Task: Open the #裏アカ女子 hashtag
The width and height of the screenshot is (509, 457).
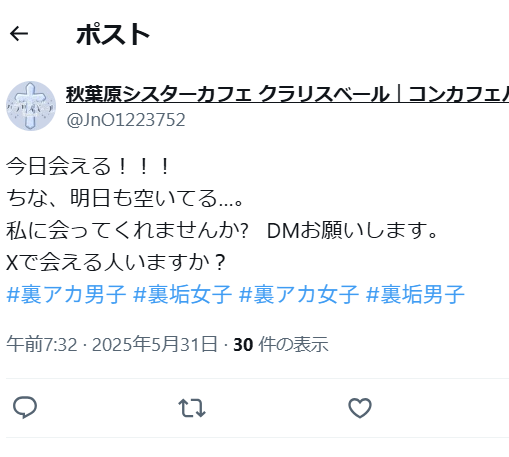Action: pyautogui.click(x=299, y=294)
